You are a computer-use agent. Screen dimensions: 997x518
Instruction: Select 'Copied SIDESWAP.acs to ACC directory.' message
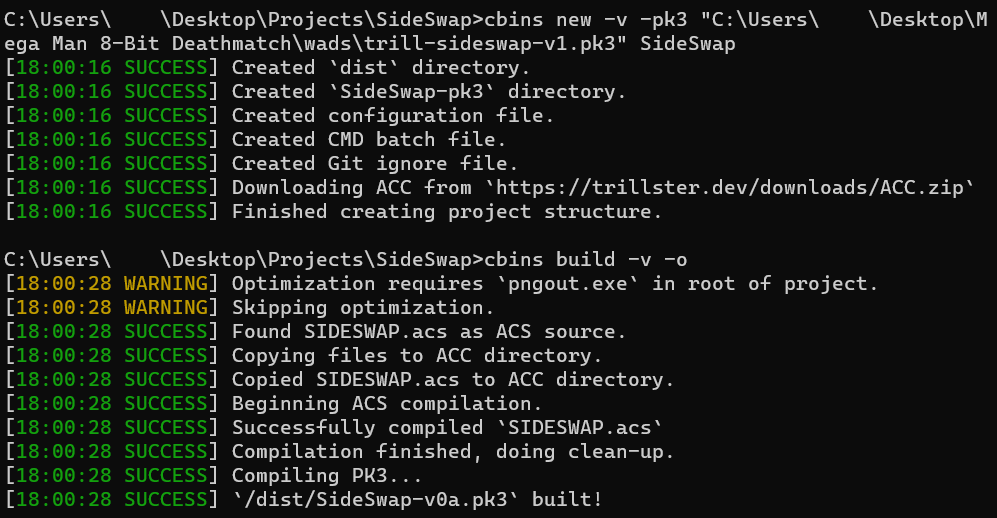click(453, 380)
